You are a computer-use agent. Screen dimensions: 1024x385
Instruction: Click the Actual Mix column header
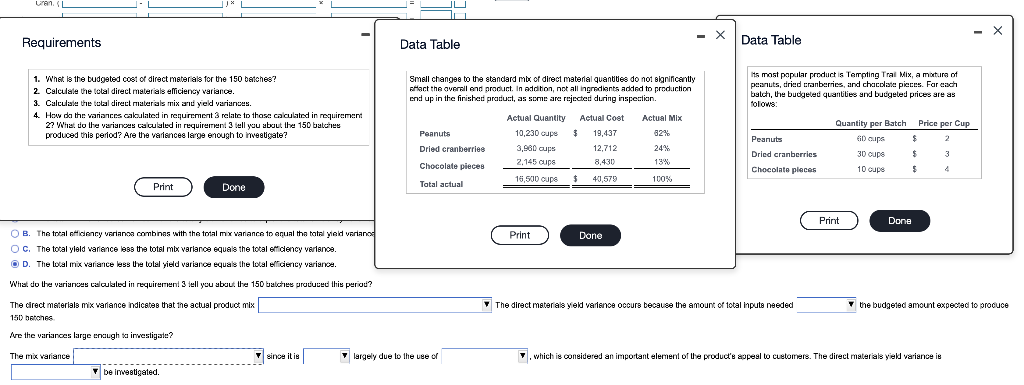[x=662, y=118]
